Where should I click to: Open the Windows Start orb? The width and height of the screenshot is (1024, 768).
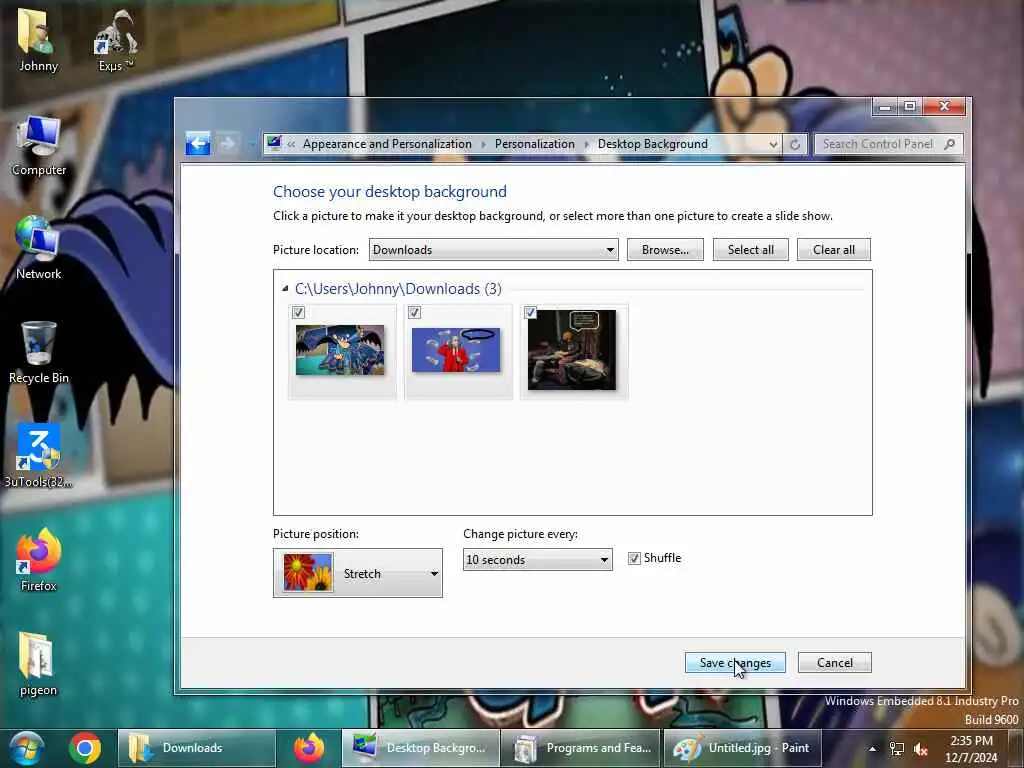tap(26, 748)
